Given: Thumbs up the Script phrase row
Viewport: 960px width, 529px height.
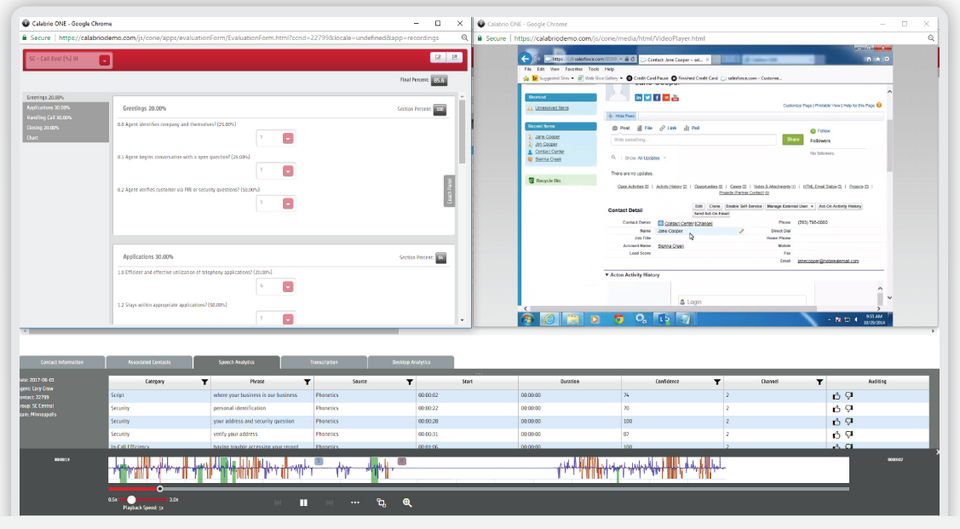Looking at the screenshot, I should click(x=836, y=396).
